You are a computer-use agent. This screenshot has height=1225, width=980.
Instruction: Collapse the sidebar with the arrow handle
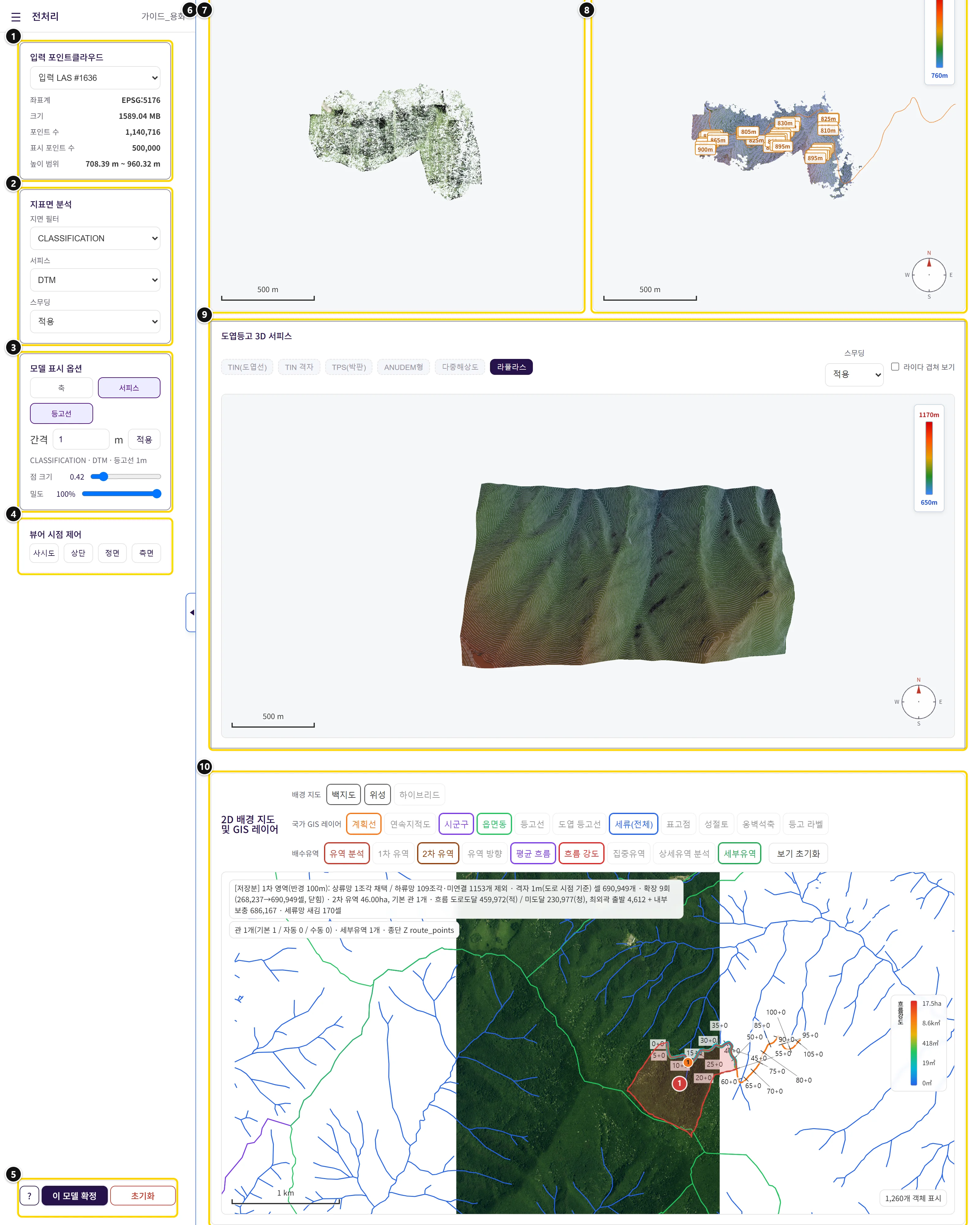coord(191,612)
